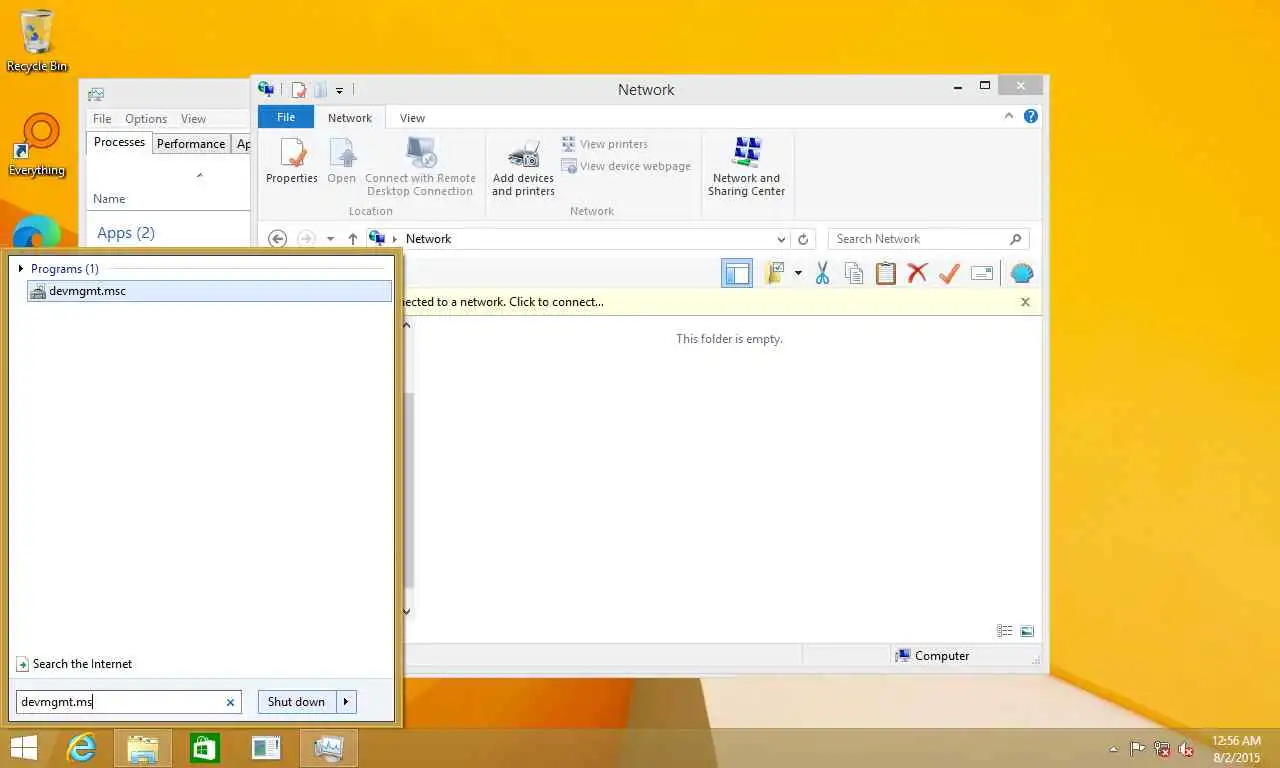Click the Rename toolbar icon
The width and height of the screenshot is (1280, 768).
[x=982, y=273]
